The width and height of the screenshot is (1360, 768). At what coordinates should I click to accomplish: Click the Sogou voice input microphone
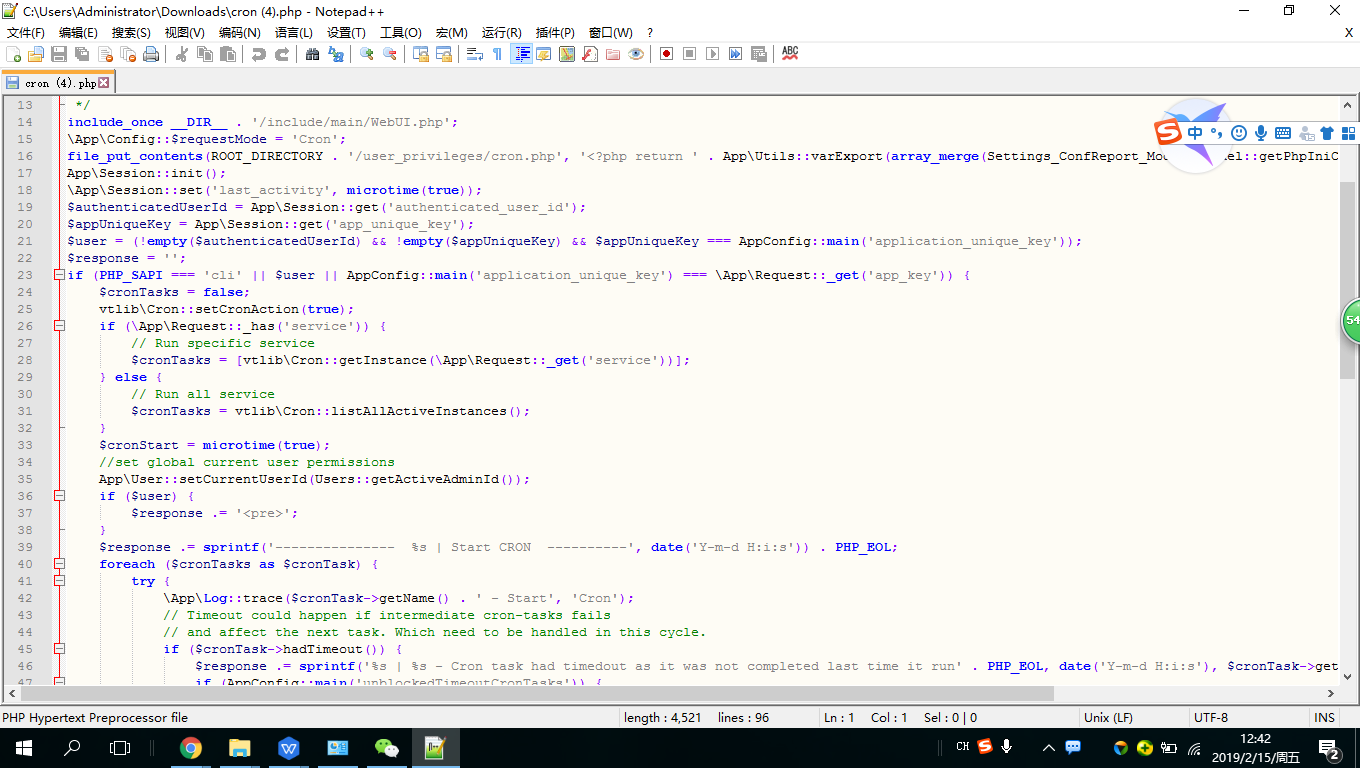tap(1261, 133)
